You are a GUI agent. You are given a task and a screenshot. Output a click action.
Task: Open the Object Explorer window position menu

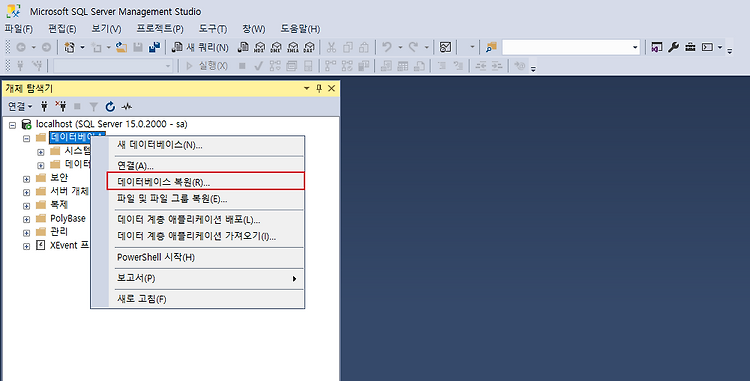pos(307,88)
